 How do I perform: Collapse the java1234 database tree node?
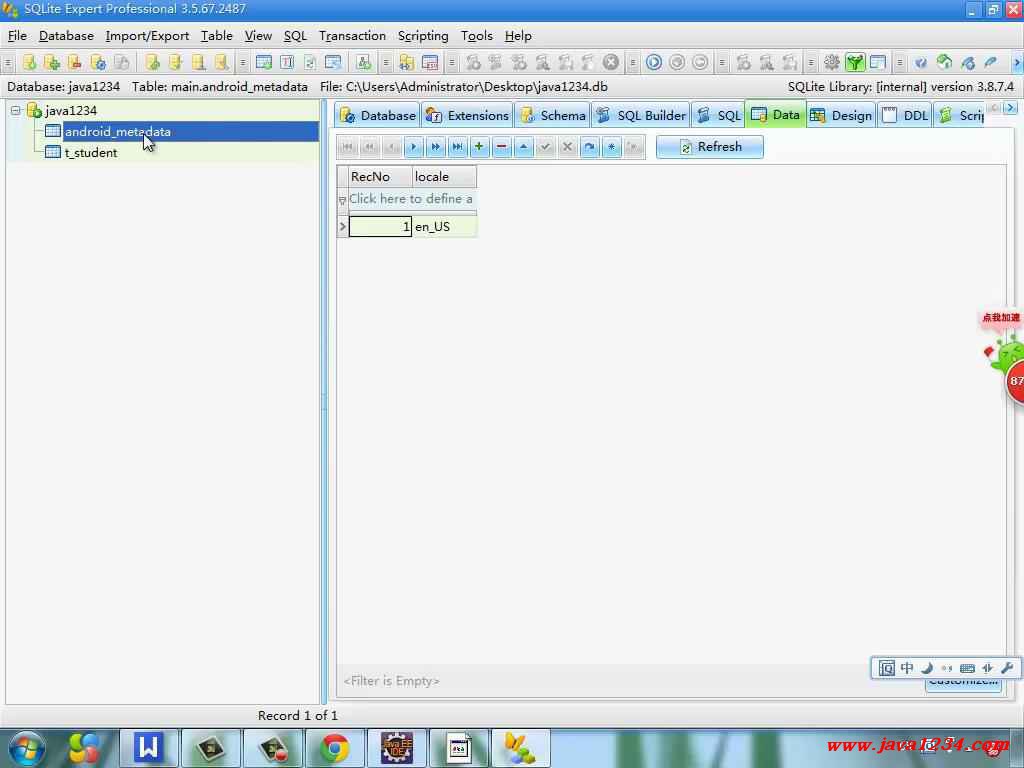click(x=16, y=110)
